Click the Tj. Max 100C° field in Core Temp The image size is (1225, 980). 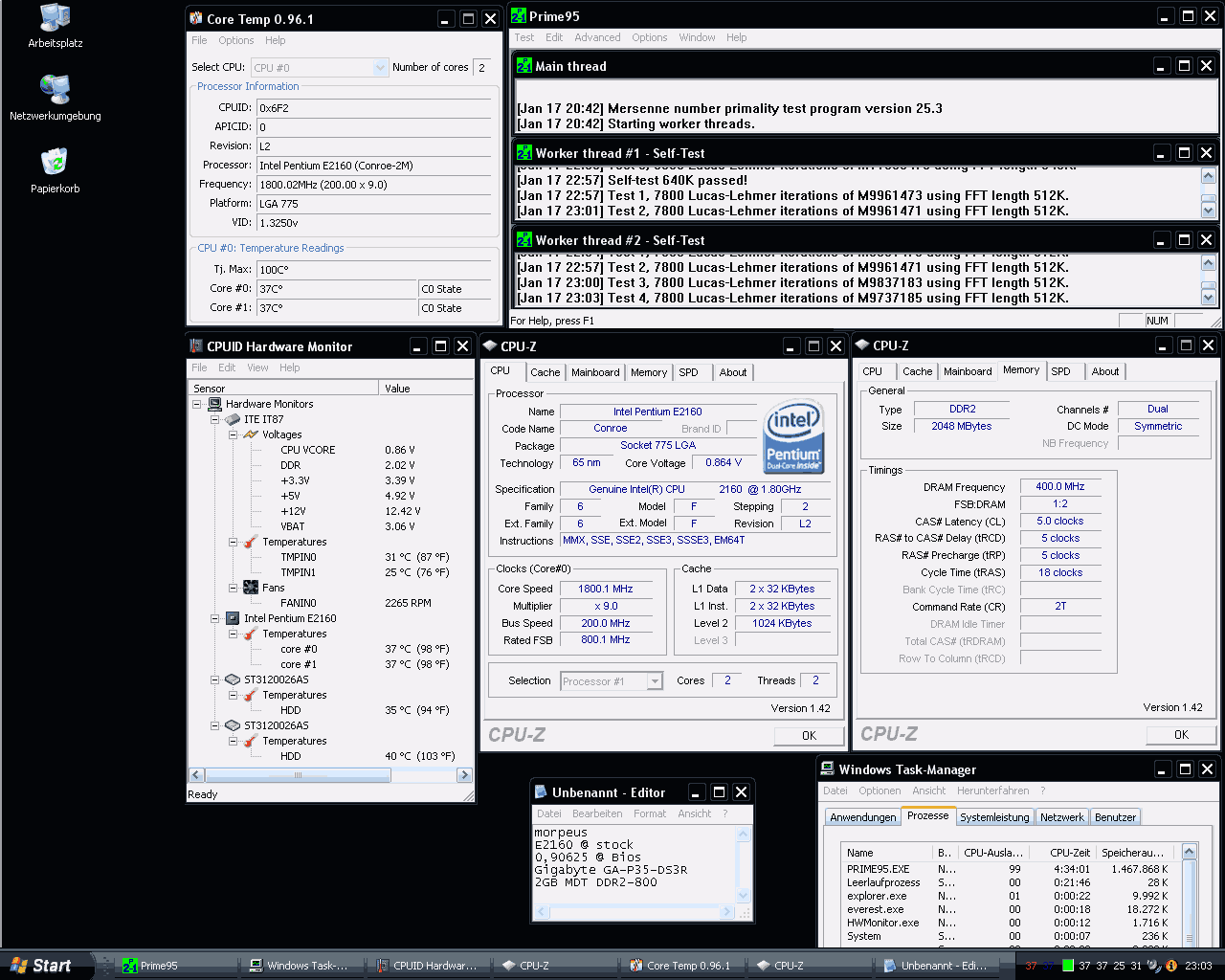[x=373, y=270]
